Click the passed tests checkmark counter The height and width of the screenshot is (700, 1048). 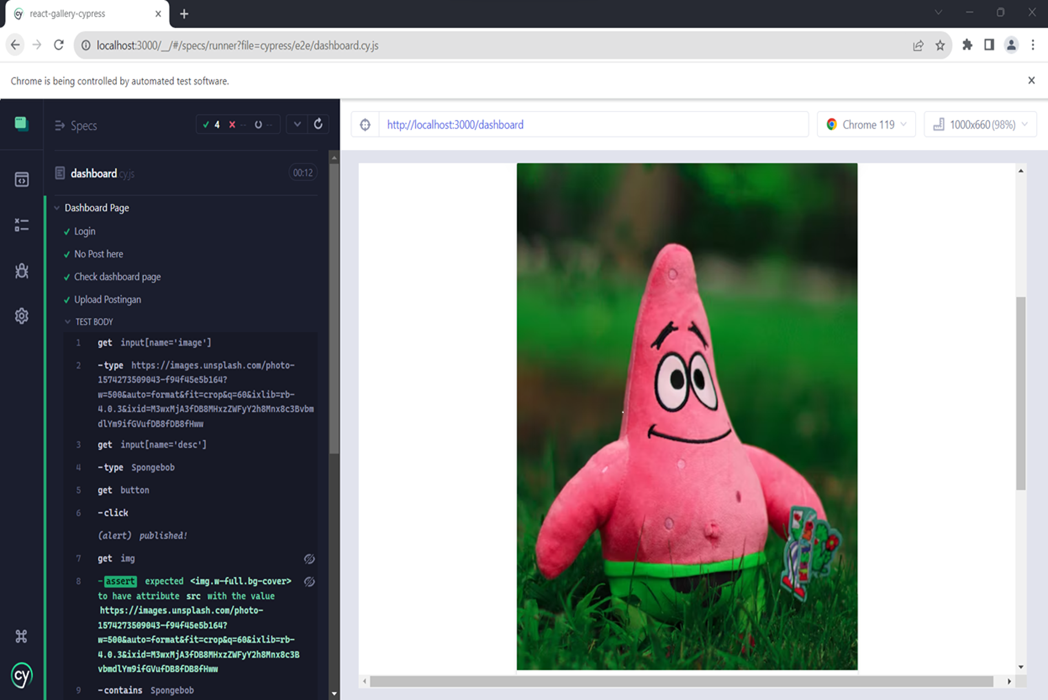click(x=212, y=124)
